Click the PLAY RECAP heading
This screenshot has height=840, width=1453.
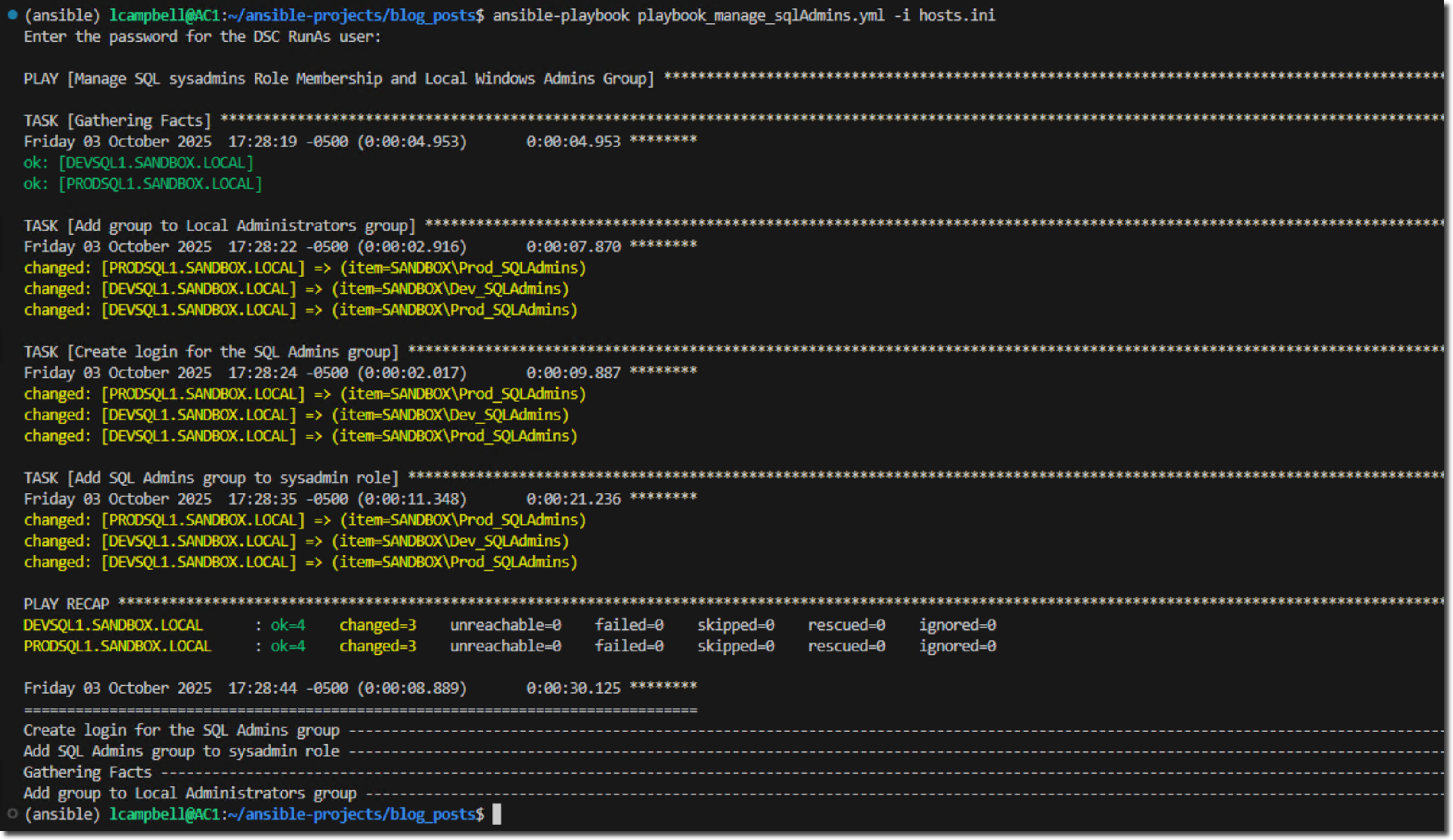[x=66, y=604]
